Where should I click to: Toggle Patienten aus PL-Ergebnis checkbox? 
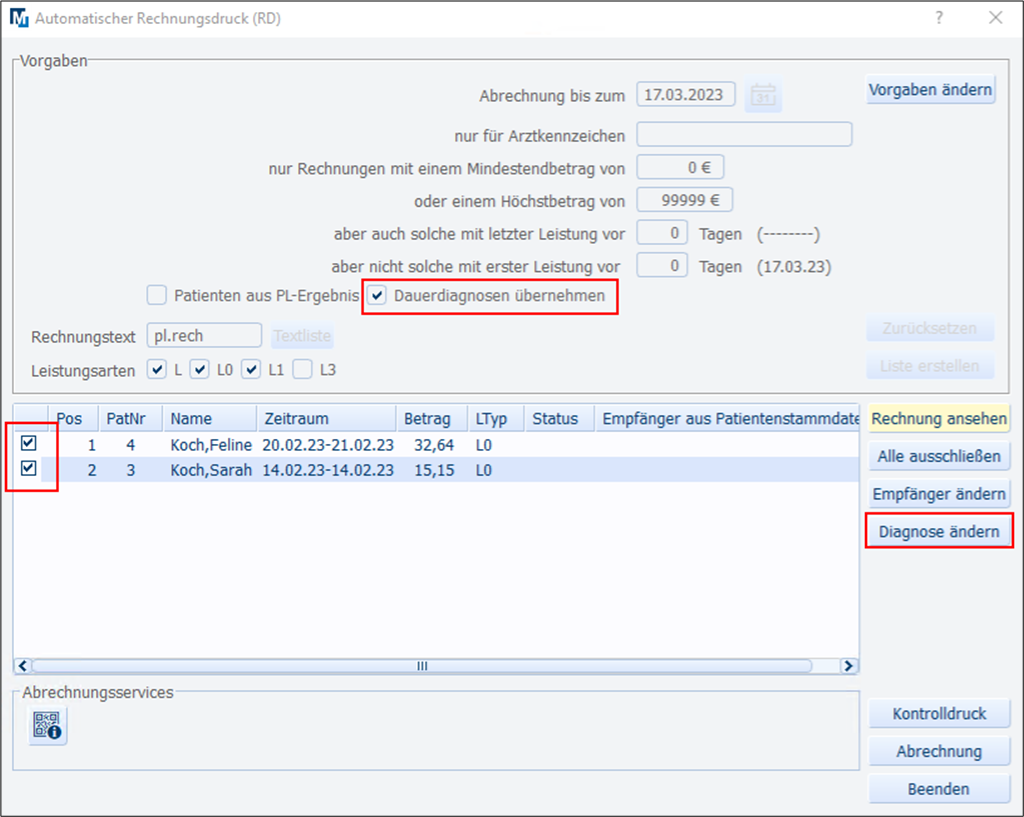click(x=157, y=295)
